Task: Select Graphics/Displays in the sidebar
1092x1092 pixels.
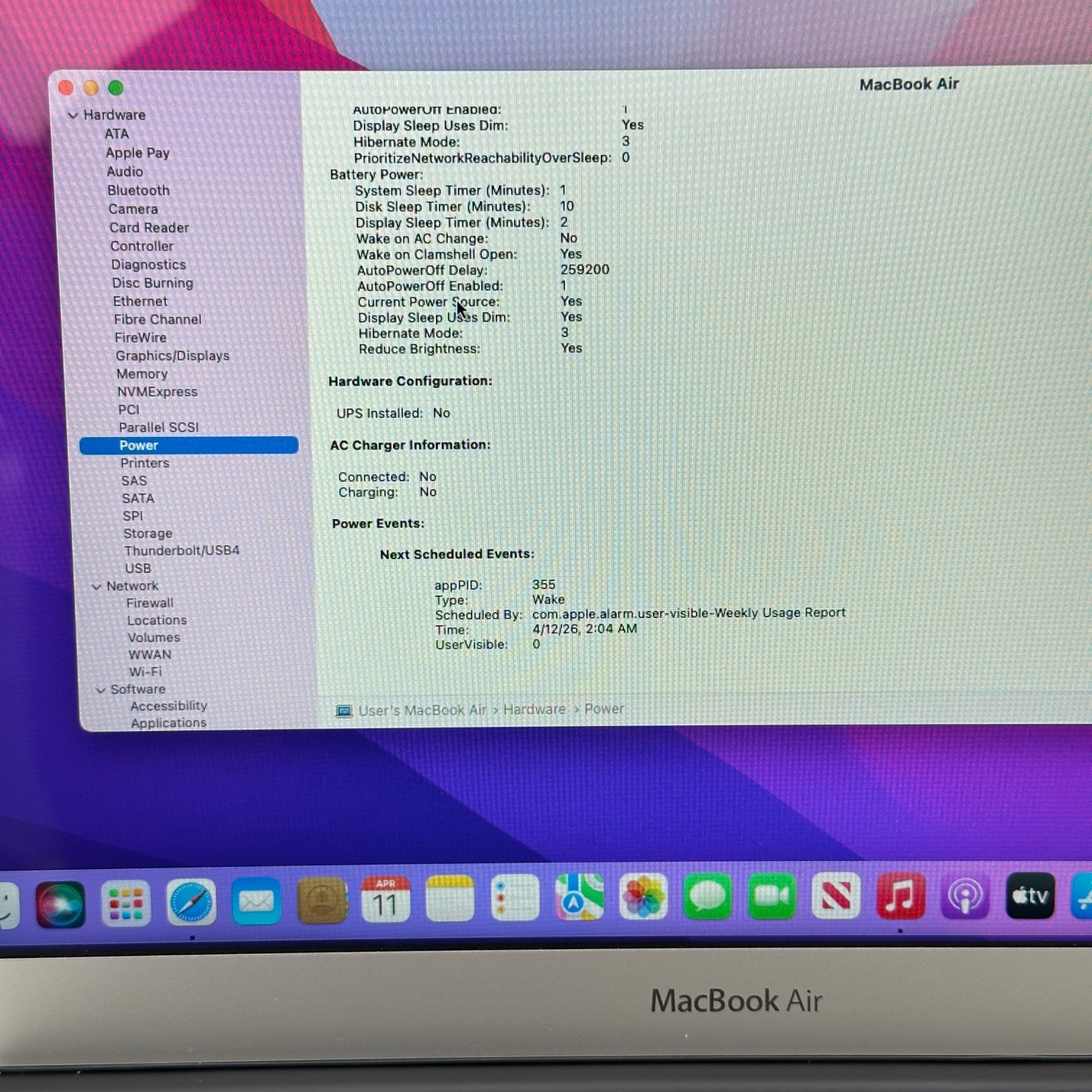Action: pyautogui.click(x=172, y=356)
